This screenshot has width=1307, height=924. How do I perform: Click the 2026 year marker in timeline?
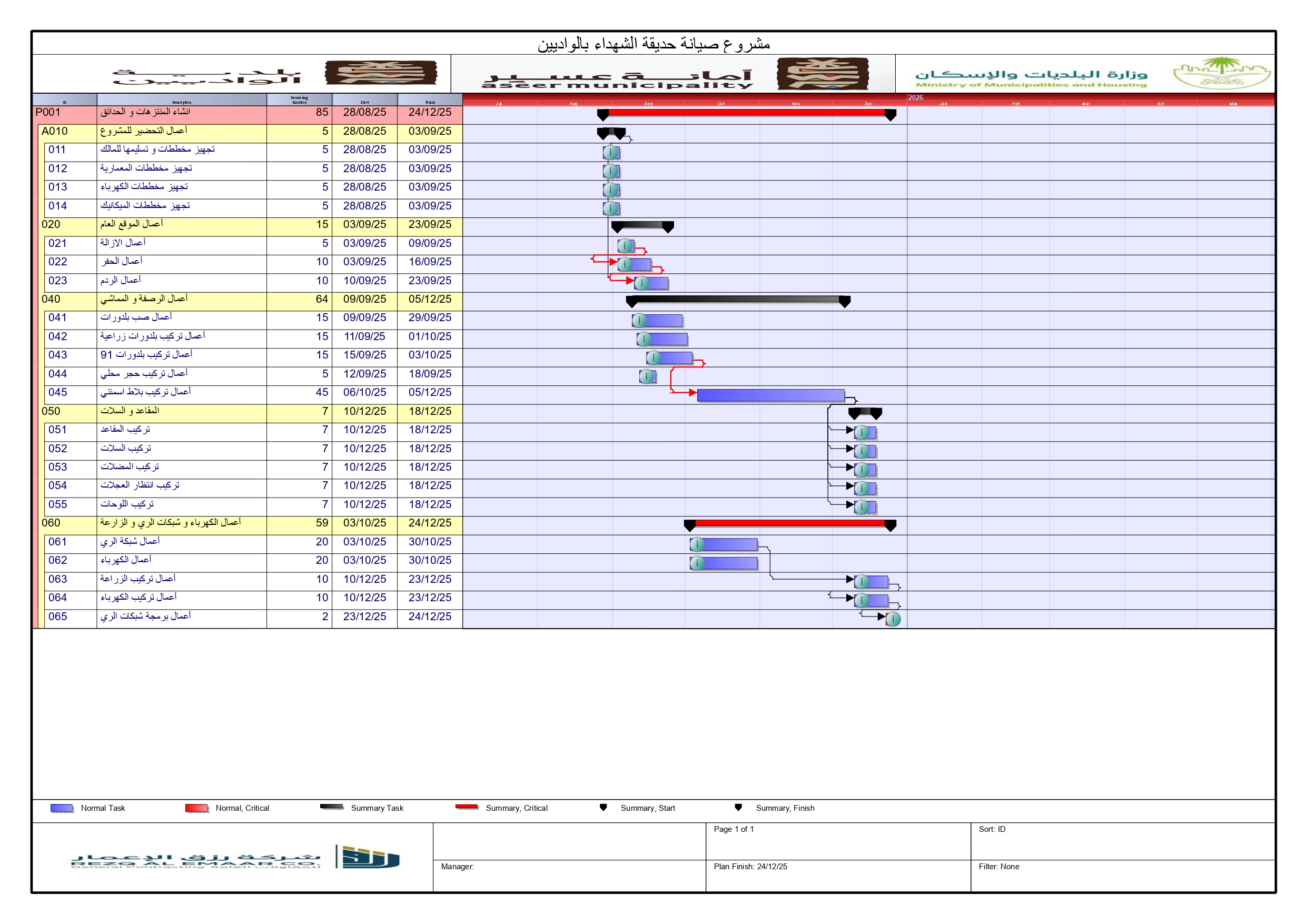tap(915, 97)
